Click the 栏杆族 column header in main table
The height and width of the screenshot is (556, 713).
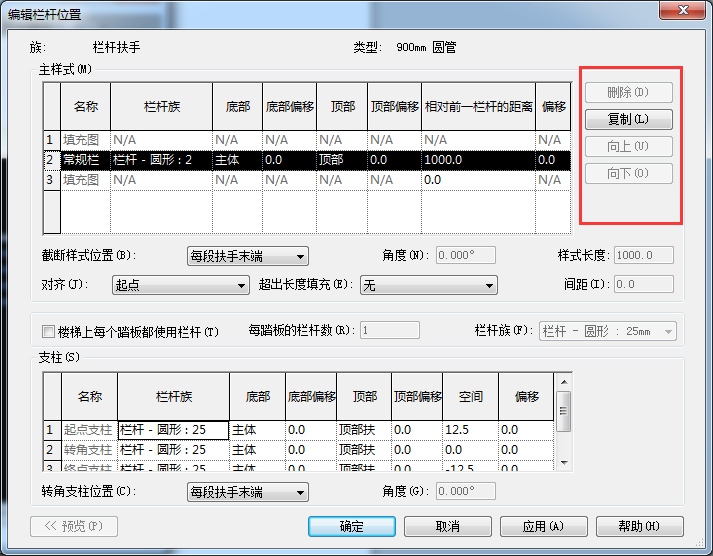click(x=161, y=106)
